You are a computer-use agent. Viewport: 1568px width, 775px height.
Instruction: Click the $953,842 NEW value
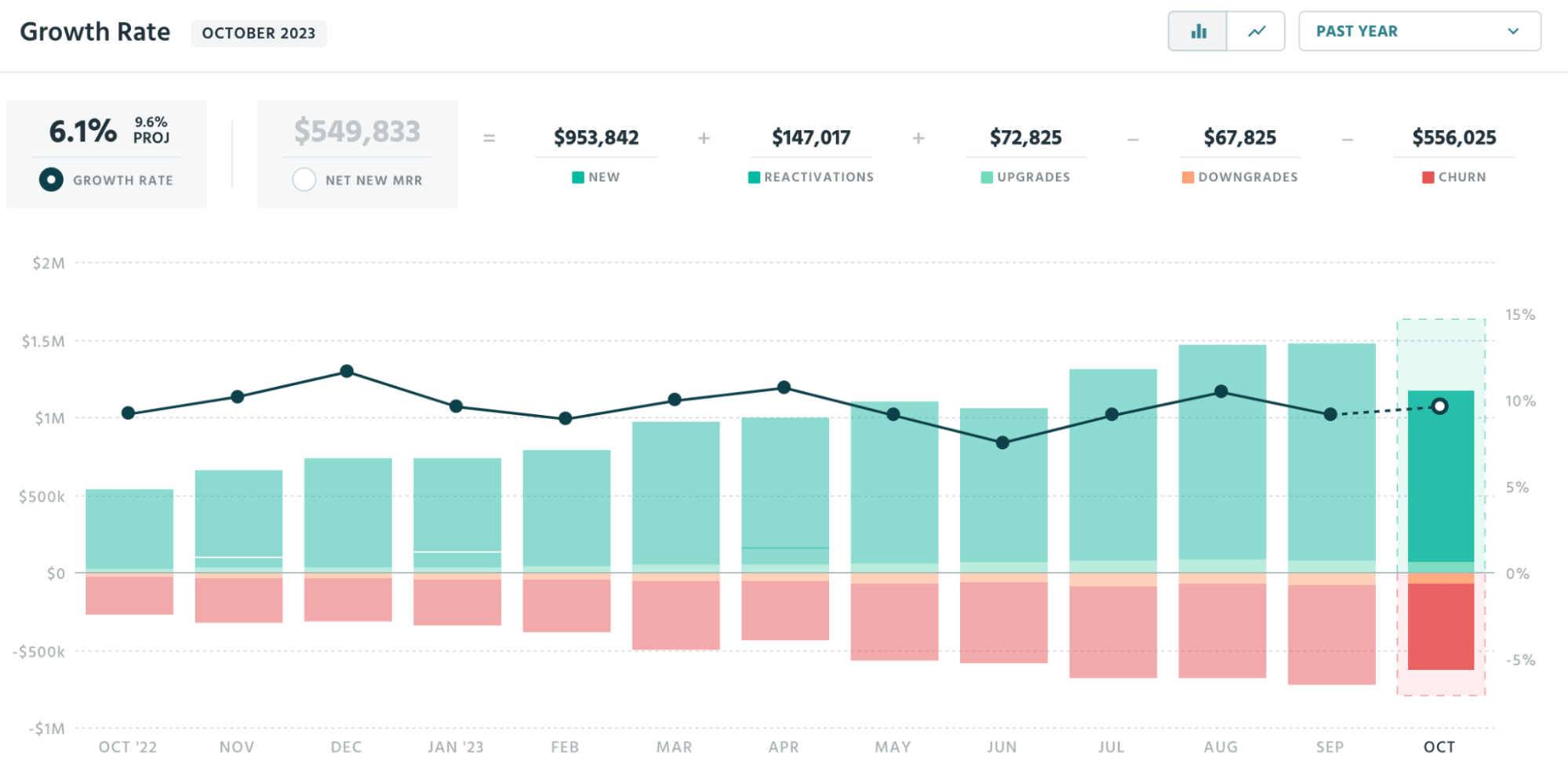596,137
